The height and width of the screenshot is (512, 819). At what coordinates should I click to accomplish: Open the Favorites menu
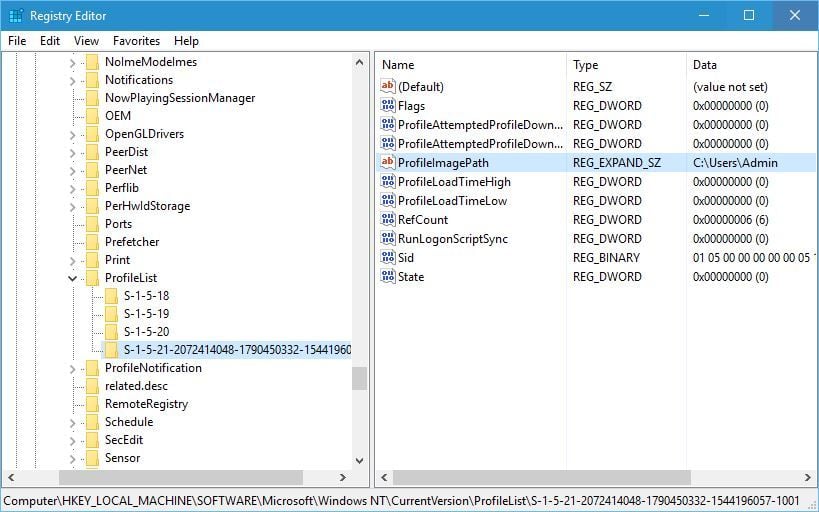136,41
